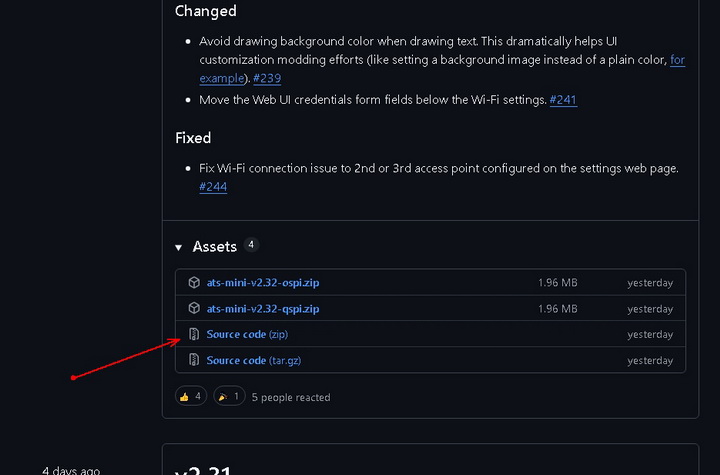Image resolution: width=720 pixels, height=475 pixels.
Task: Click package icon beside ats-mini-v2.32-qspi.zip
Action: (194, 308)
